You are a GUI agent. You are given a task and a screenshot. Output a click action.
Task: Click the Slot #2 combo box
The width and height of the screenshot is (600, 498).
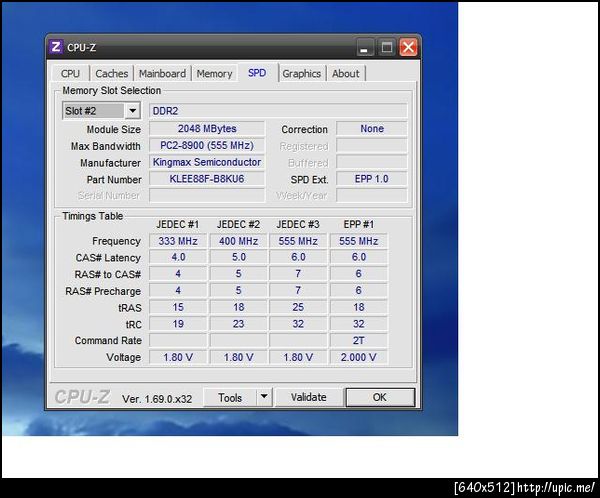pos(101,111)
